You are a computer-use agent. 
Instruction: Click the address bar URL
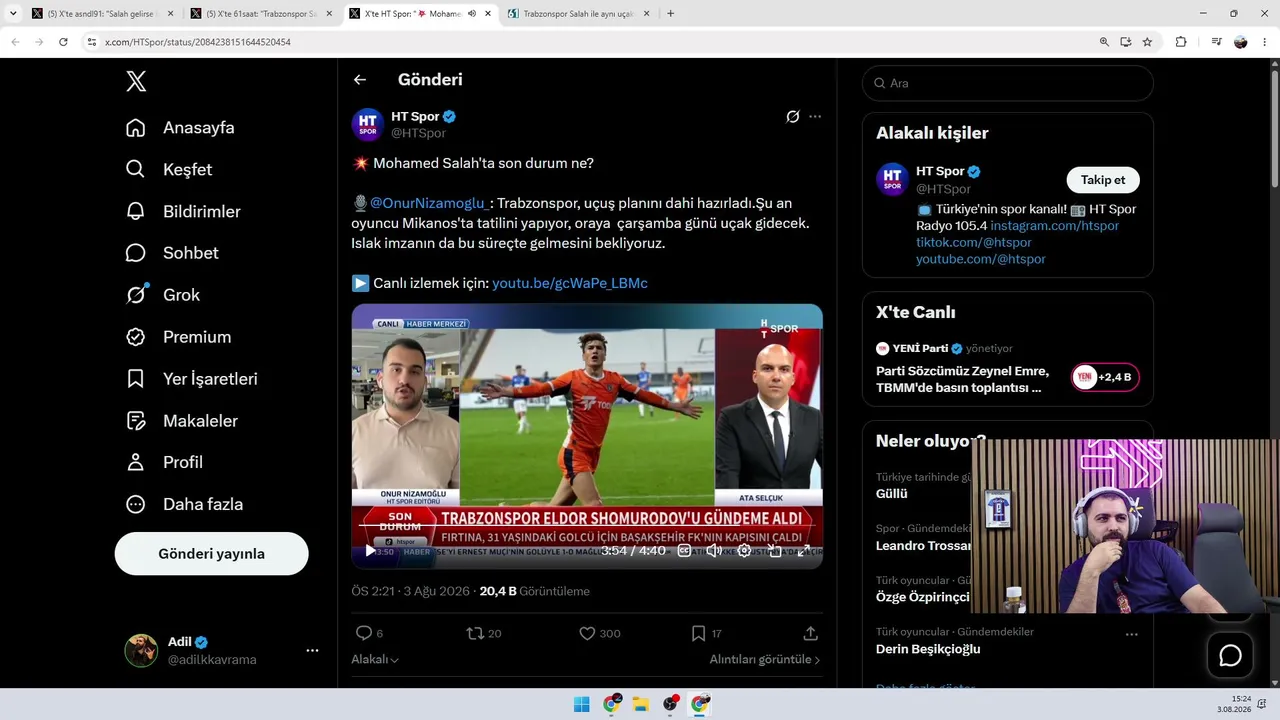coord(198,42)
